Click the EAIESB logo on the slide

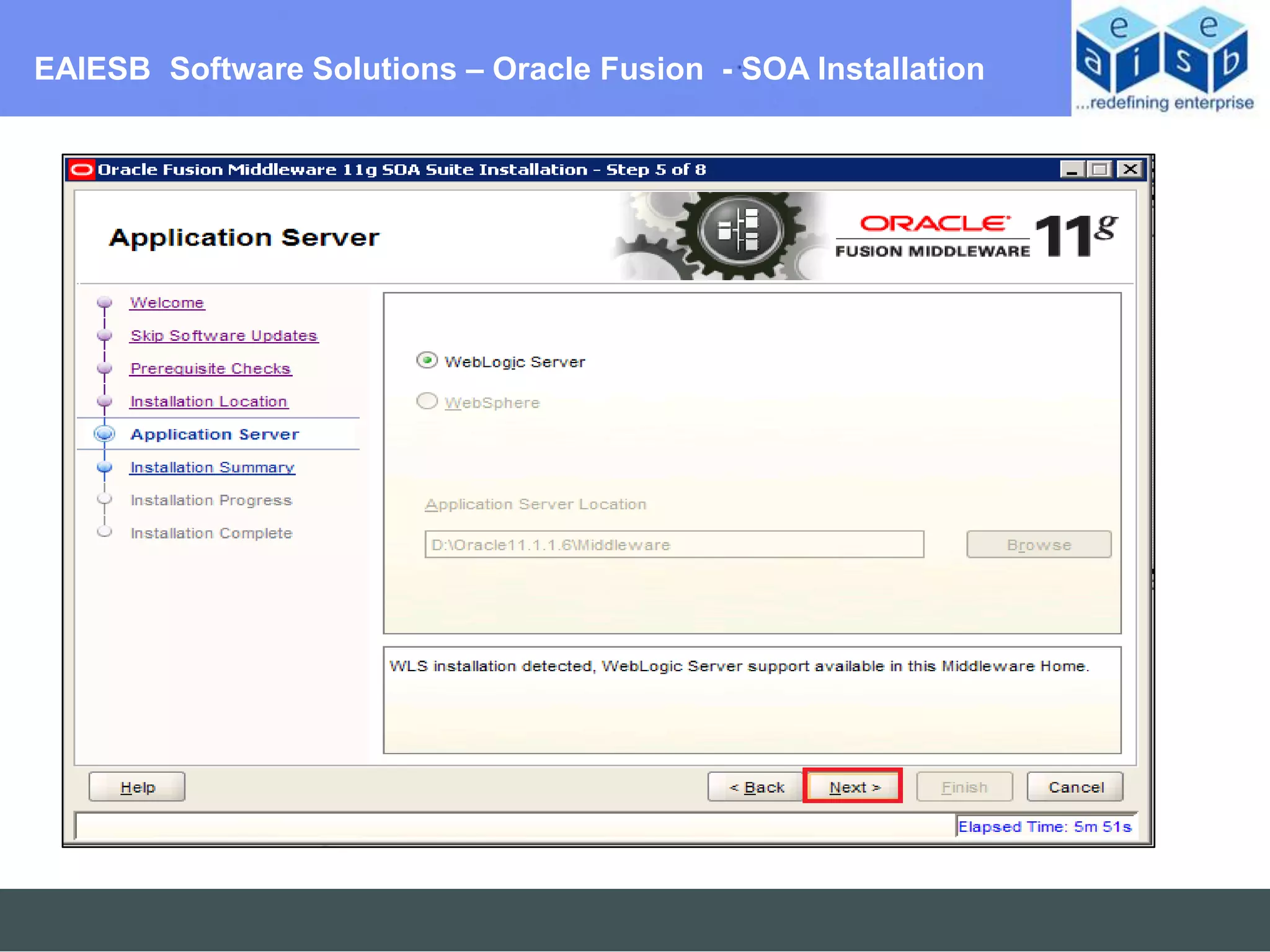(1164, 58)
